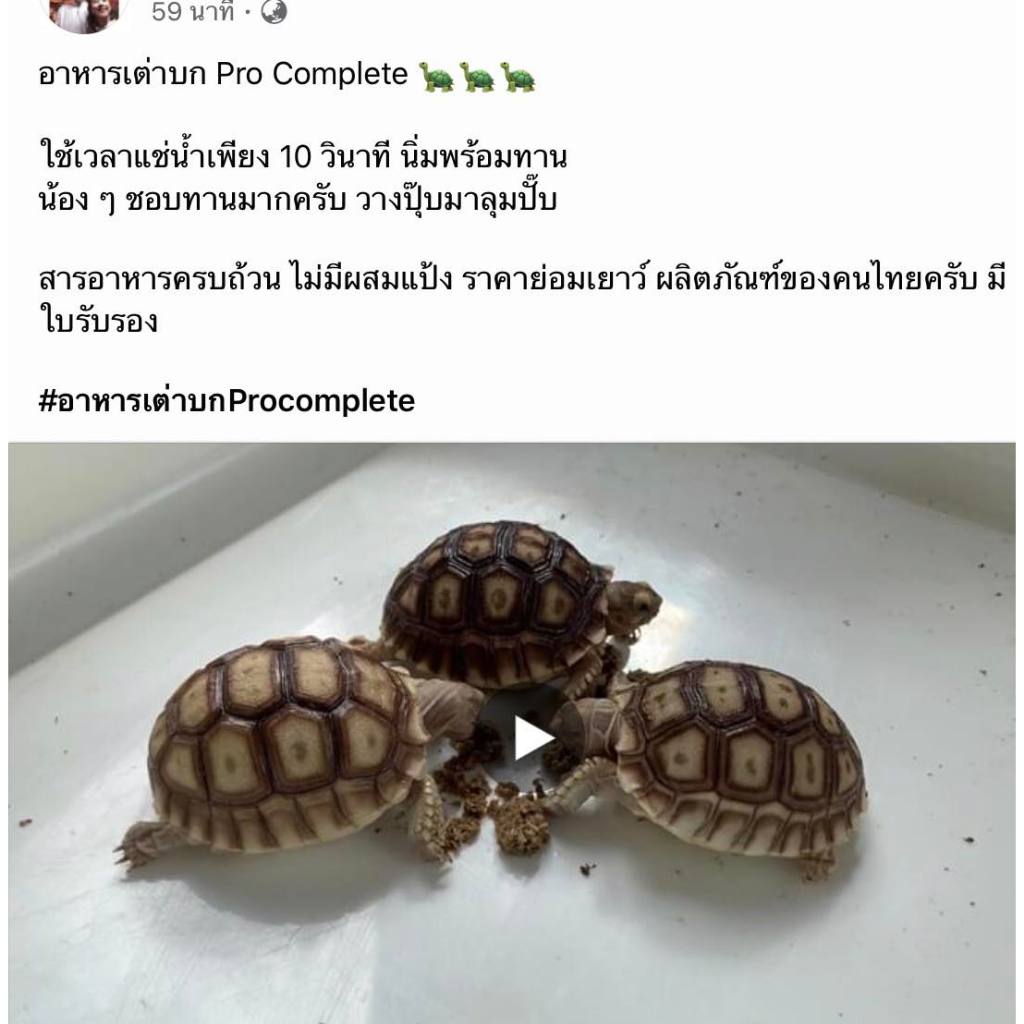Click the สารอาหารครบถ้วน paragraph start
Viewport: 1024px width, 1024px height.
point(161,279)
